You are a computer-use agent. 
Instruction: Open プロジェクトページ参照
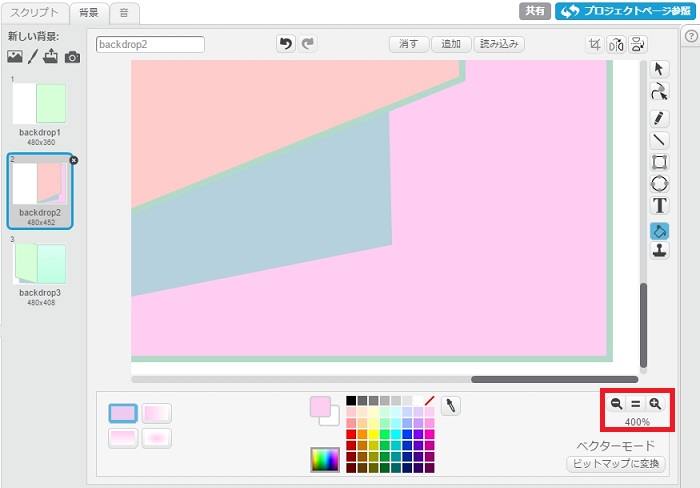[x=625, y=11]
